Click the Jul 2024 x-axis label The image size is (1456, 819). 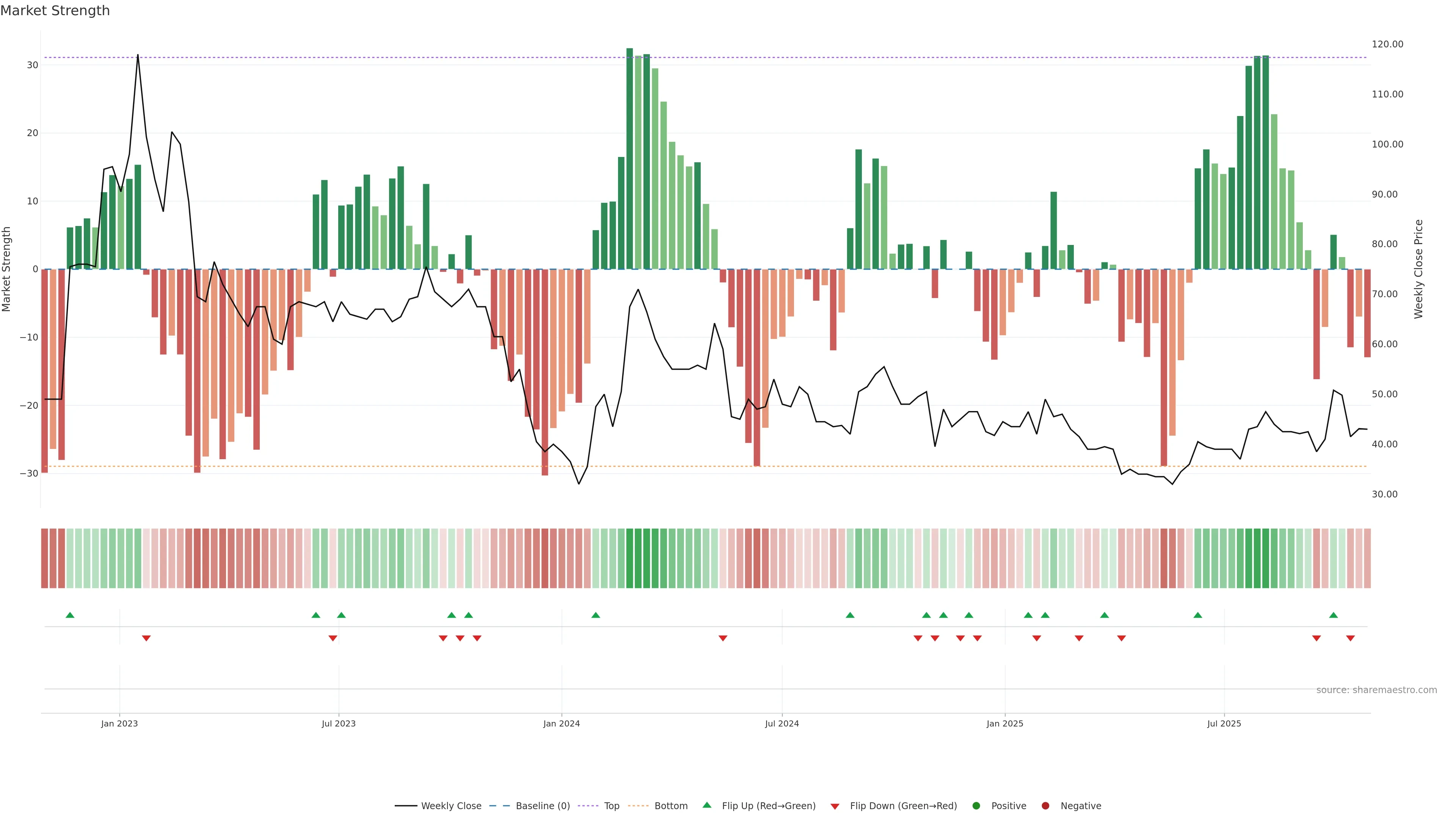[782, 723]
